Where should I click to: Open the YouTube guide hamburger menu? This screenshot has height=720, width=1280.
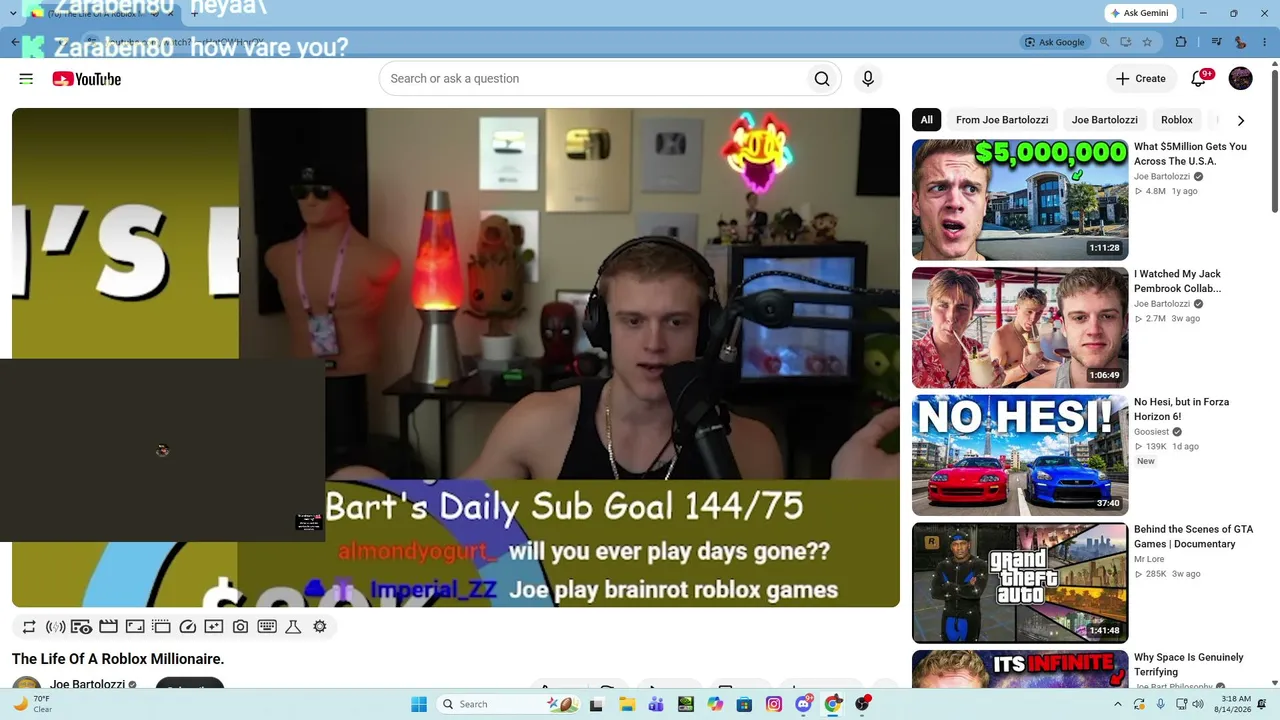point(26,79)
